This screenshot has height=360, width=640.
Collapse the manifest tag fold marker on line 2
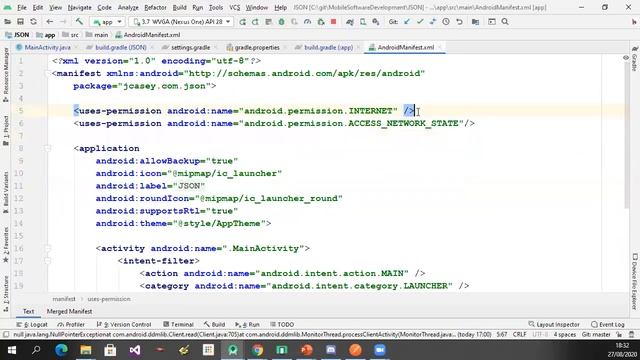(x=48, y=73)
